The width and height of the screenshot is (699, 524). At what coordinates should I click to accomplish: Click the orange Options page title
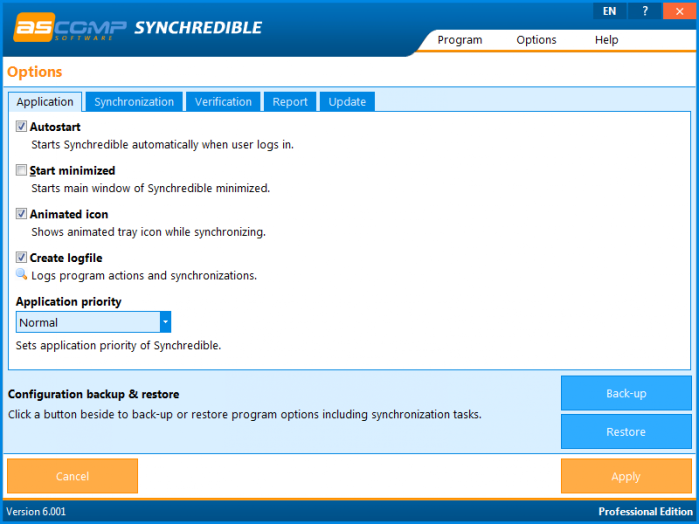pos(34,72)
